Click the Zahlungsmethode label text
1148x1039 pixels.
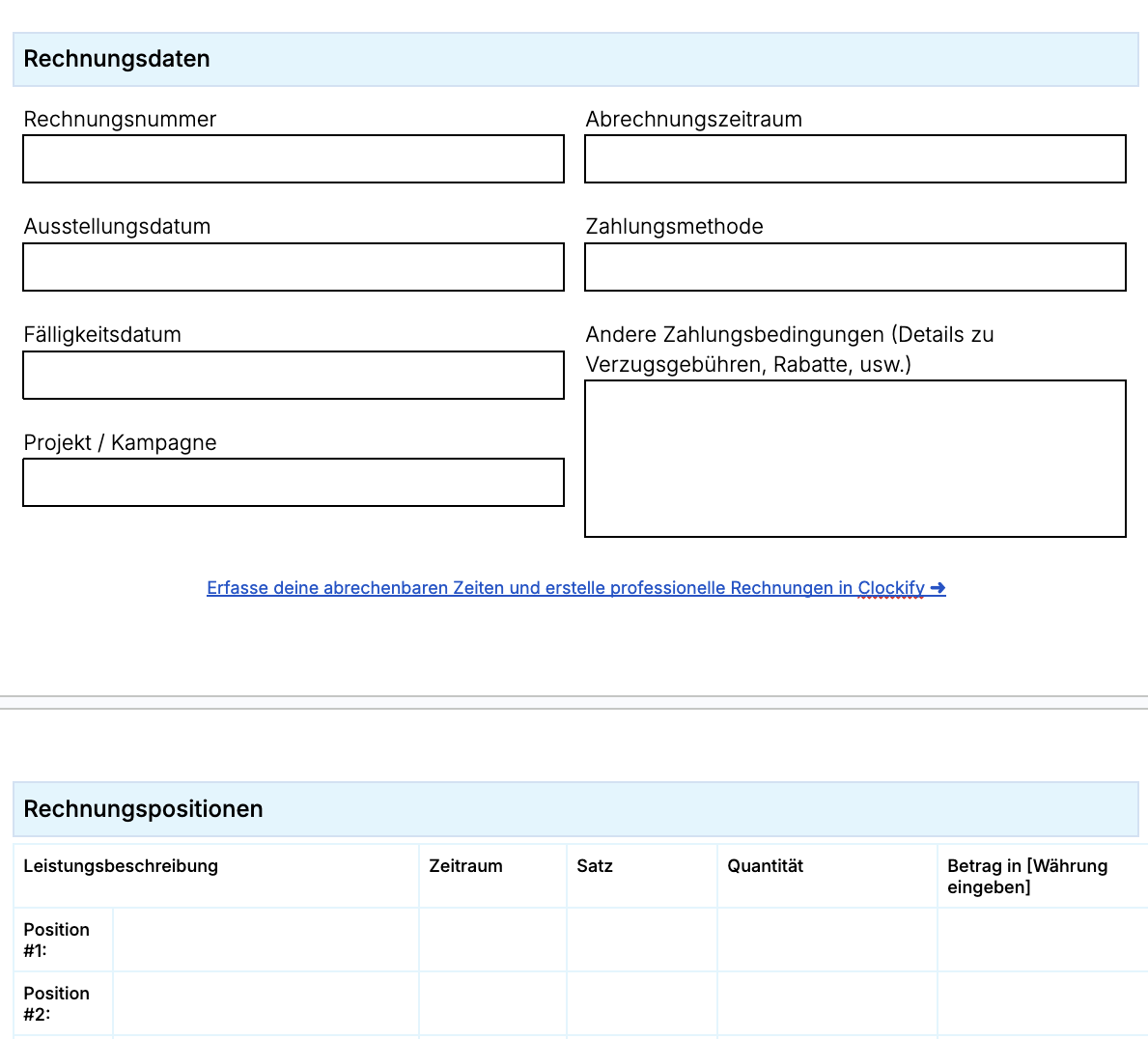[674, 227]
